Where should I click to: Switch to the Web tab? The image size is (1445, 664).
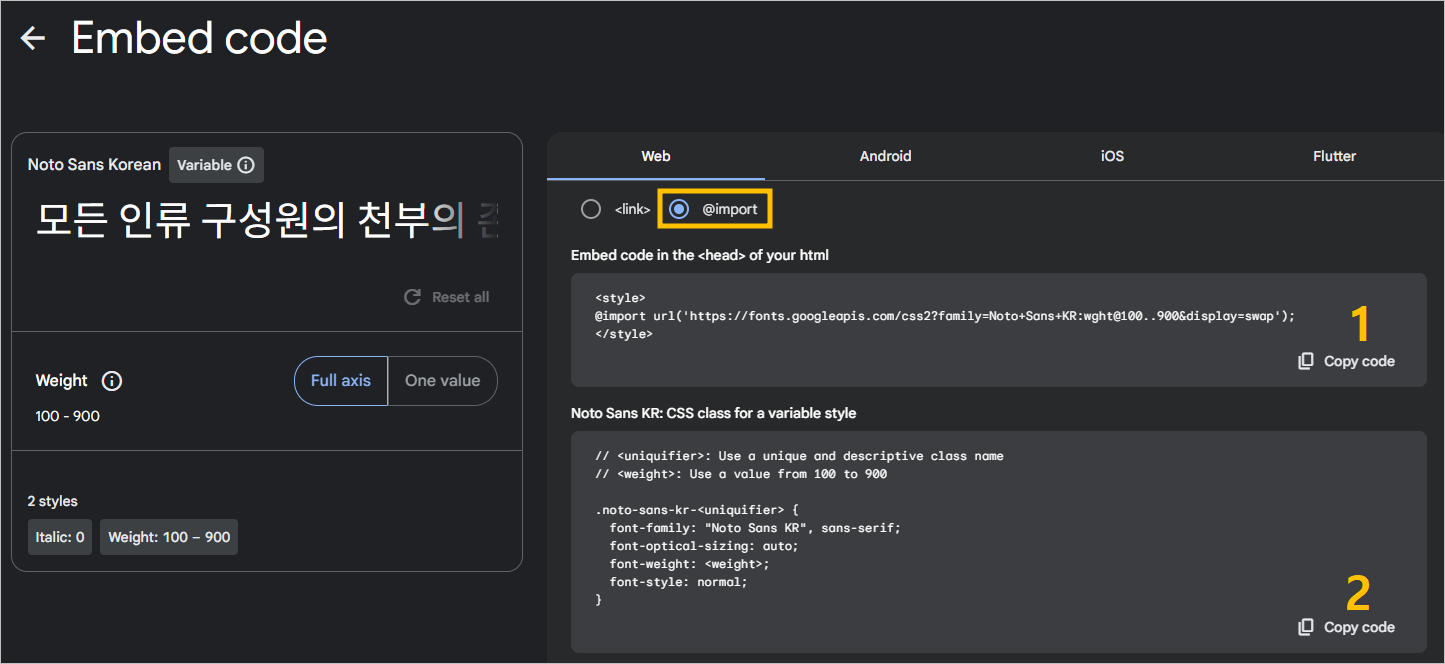click(656, 156)
